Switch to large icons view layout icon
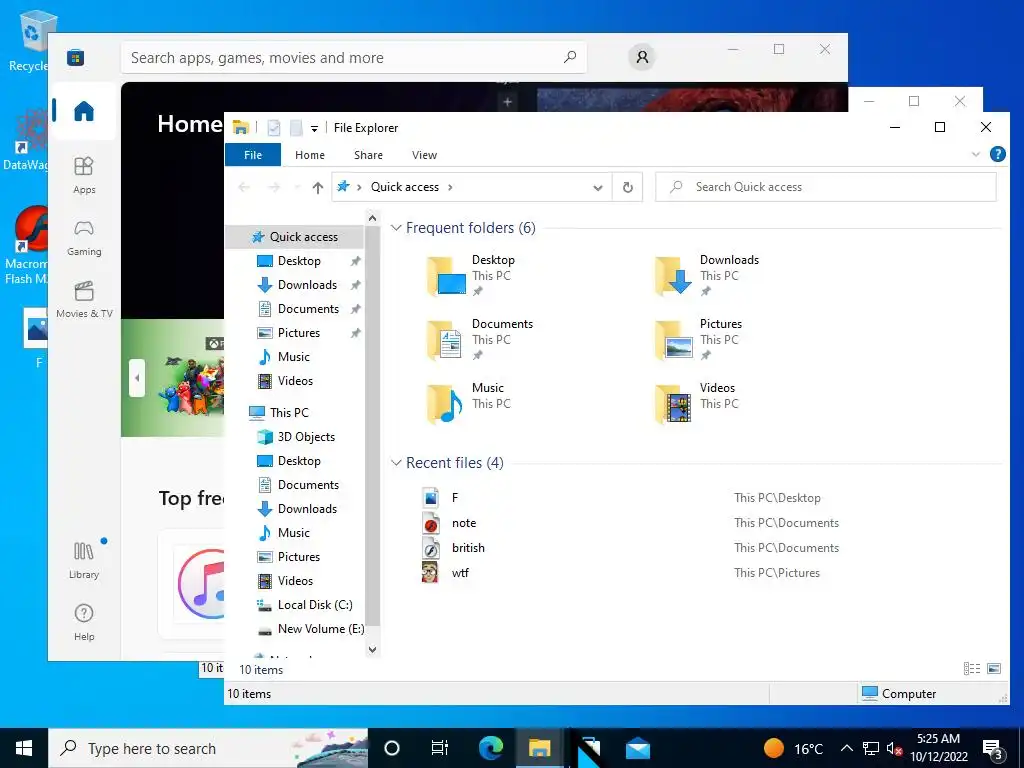This screenshot has width=1024, height=768. point(994,668)
